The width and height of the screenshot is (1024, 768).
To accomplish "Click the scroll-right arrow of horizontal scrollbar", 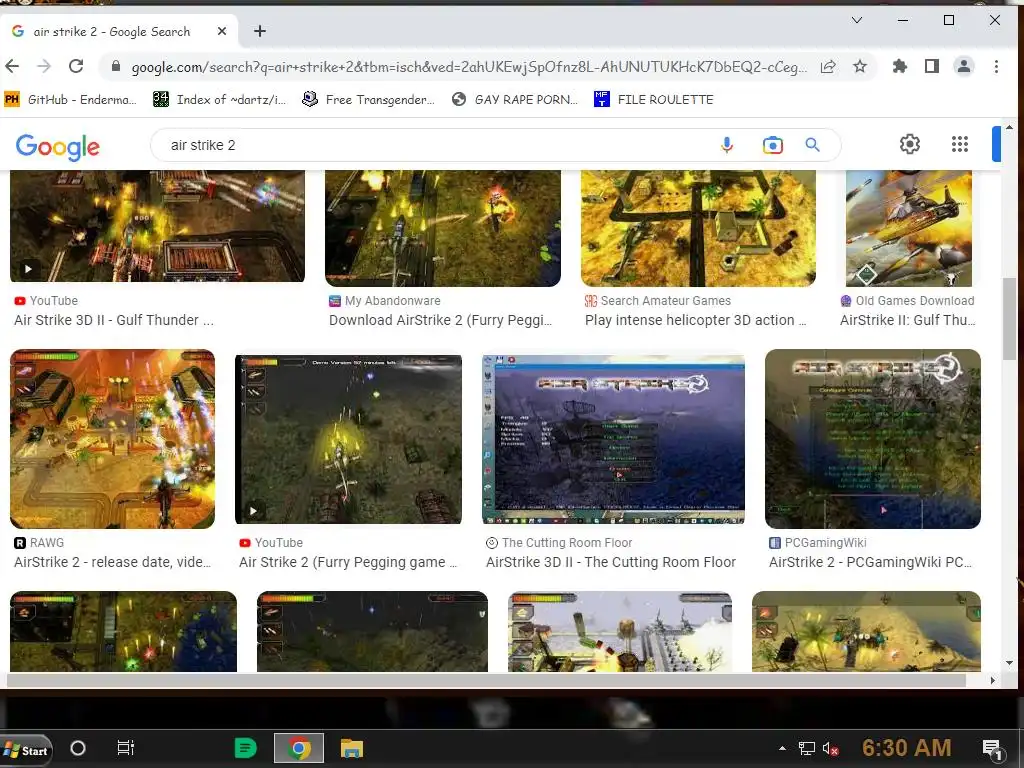I will click(x=993, y=680).
